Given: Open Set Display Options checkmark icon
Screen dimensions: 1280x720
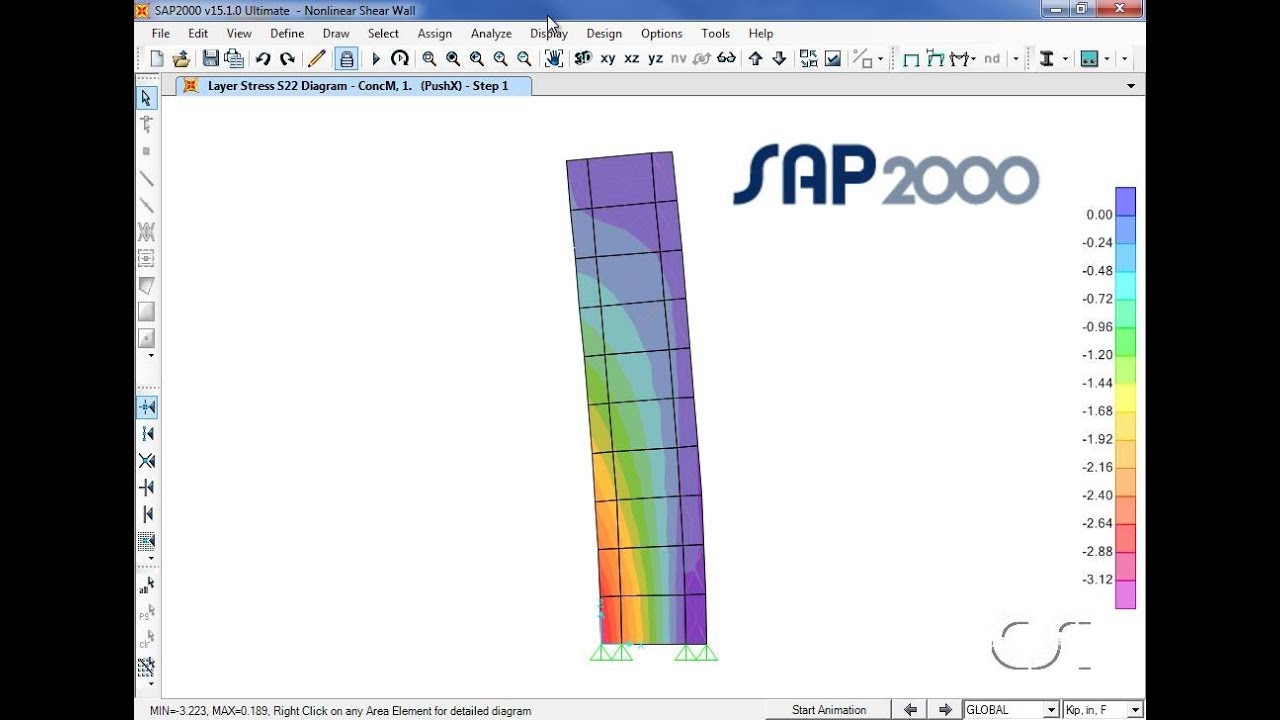Looking at the screenshot, I should pos(832,59).
